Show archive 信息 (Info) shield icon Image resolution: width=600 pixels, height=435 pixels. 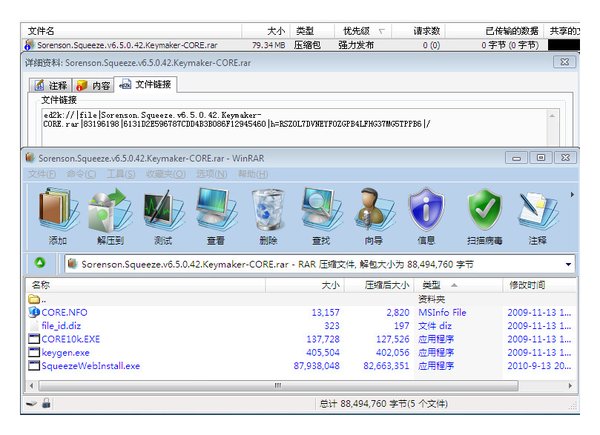[426, 210]
